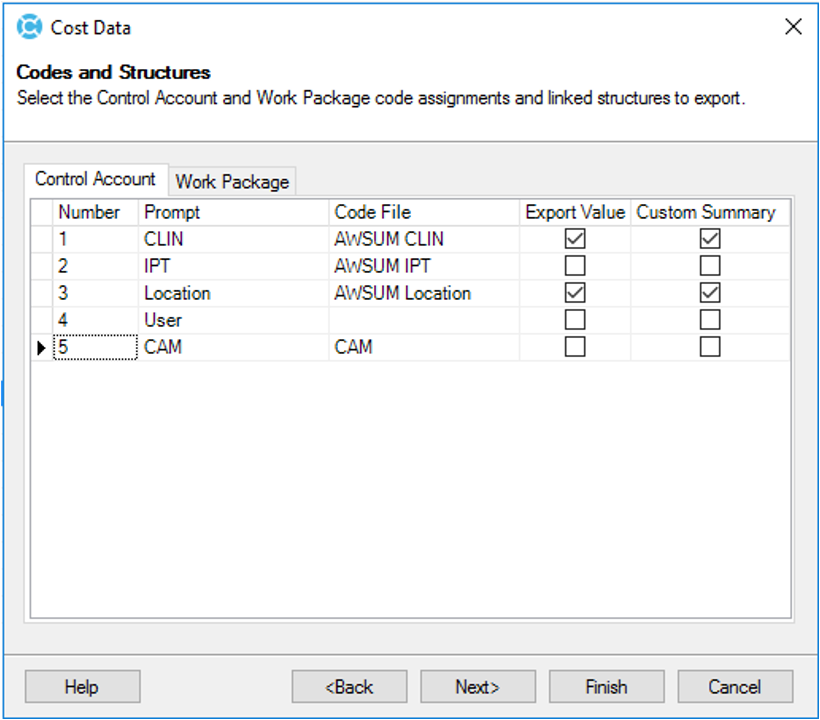
Task: Switch to the Work Package tab
Action: pos(232,181)
